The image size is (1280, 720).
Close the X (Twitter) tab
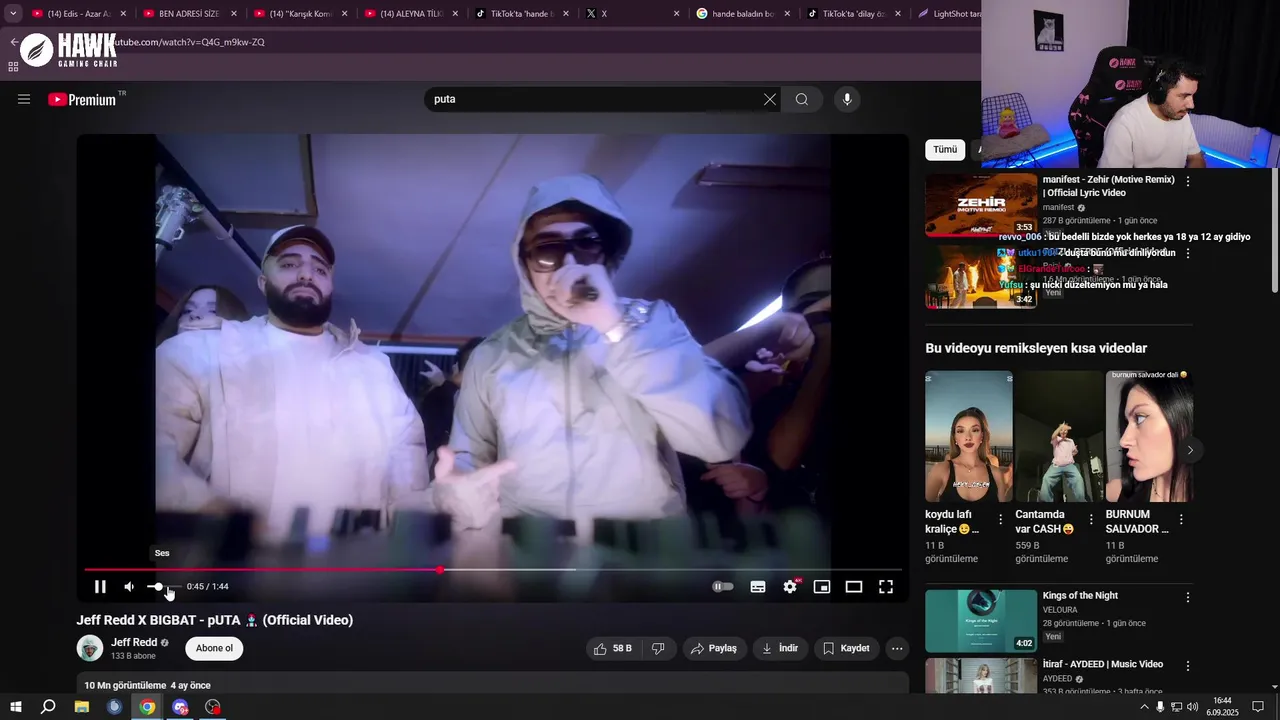[677, 14]
